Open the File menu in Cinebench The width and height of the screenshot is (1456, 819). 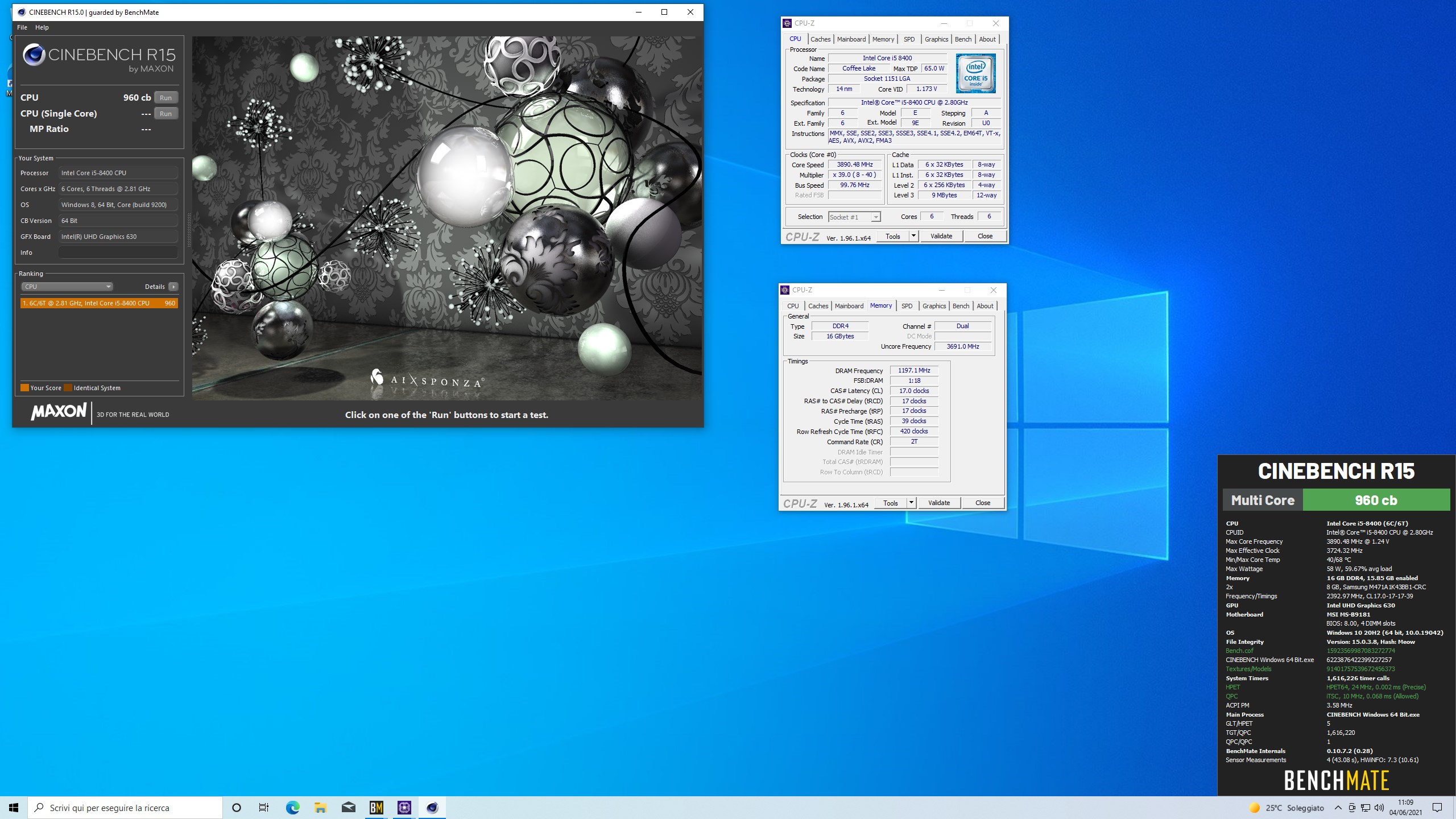tap(22, 27)
